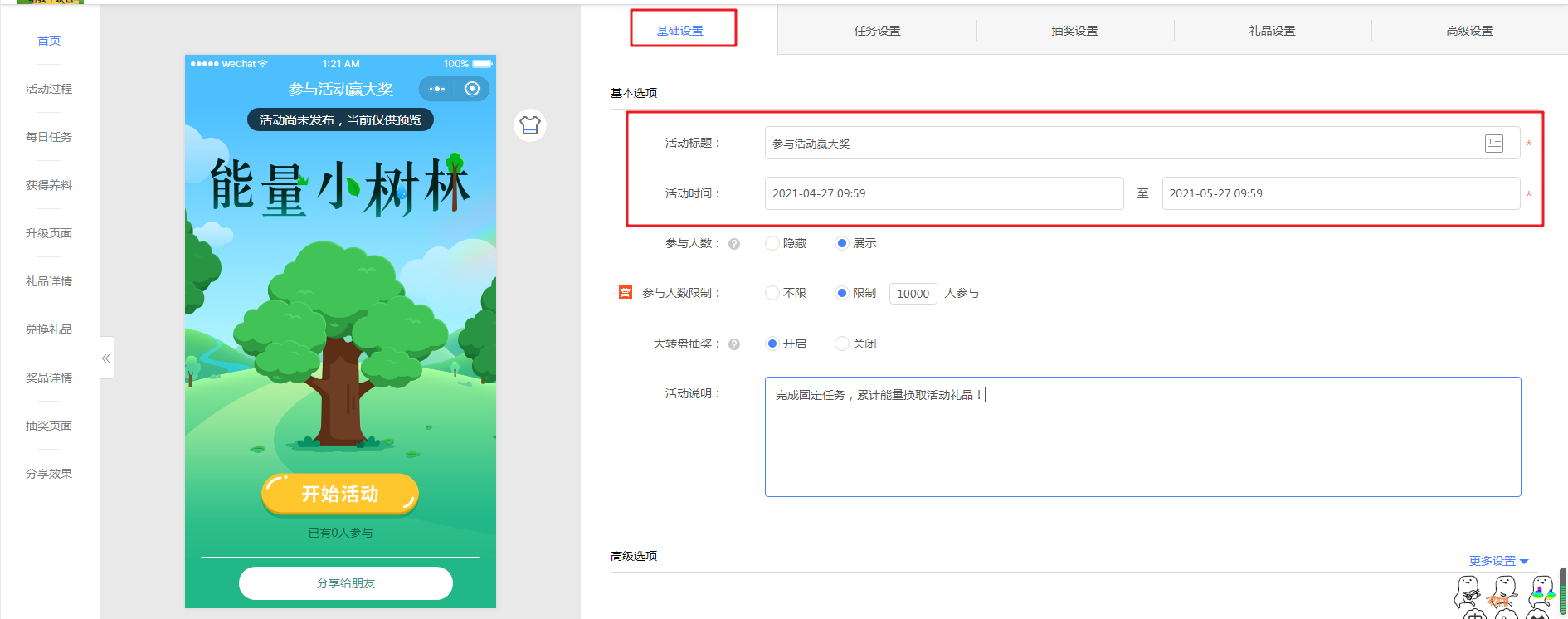Viewport: 1568px width, 619px height.
Task: Select 展示 for 参与人数
Action: point(842,243)
